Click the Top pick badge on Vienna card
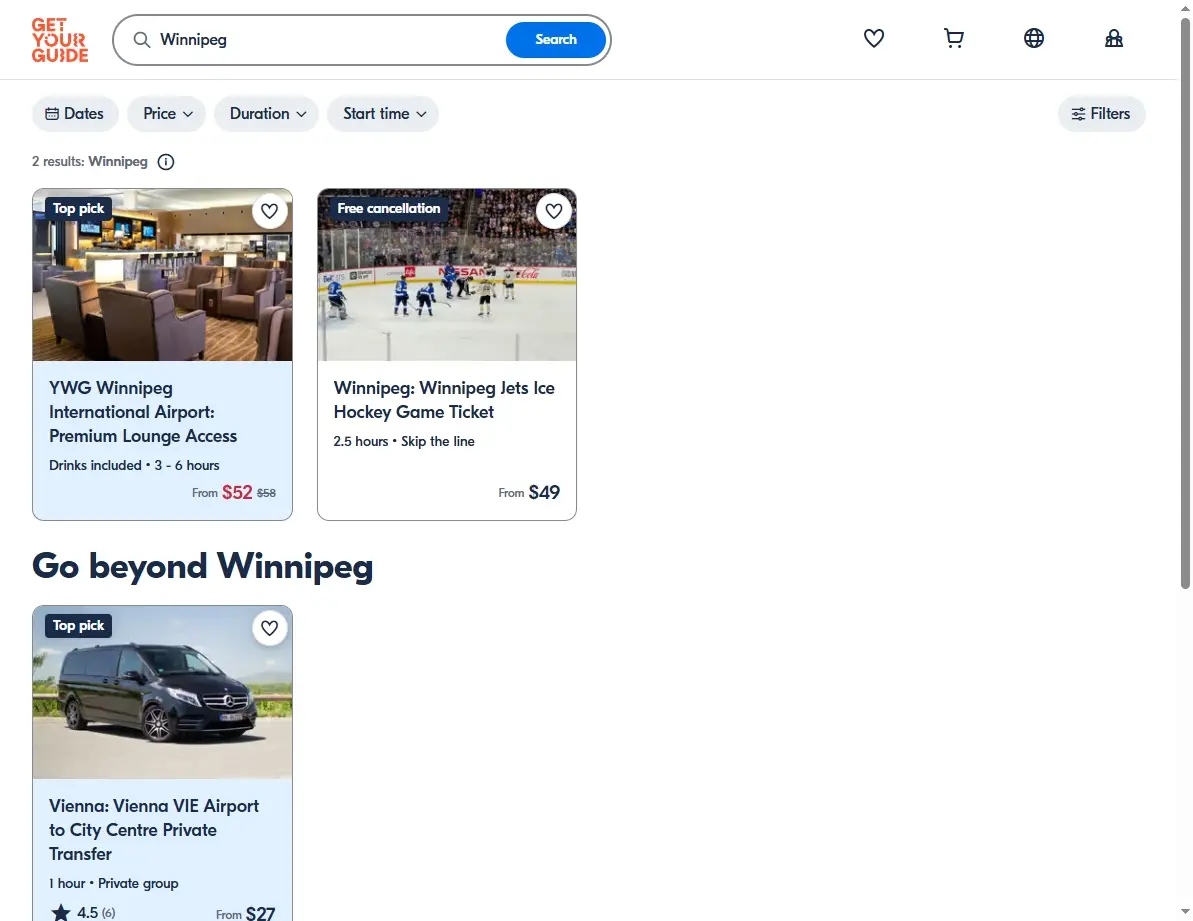This screenshot has width=1193, height=921. (x=78, y=626)
